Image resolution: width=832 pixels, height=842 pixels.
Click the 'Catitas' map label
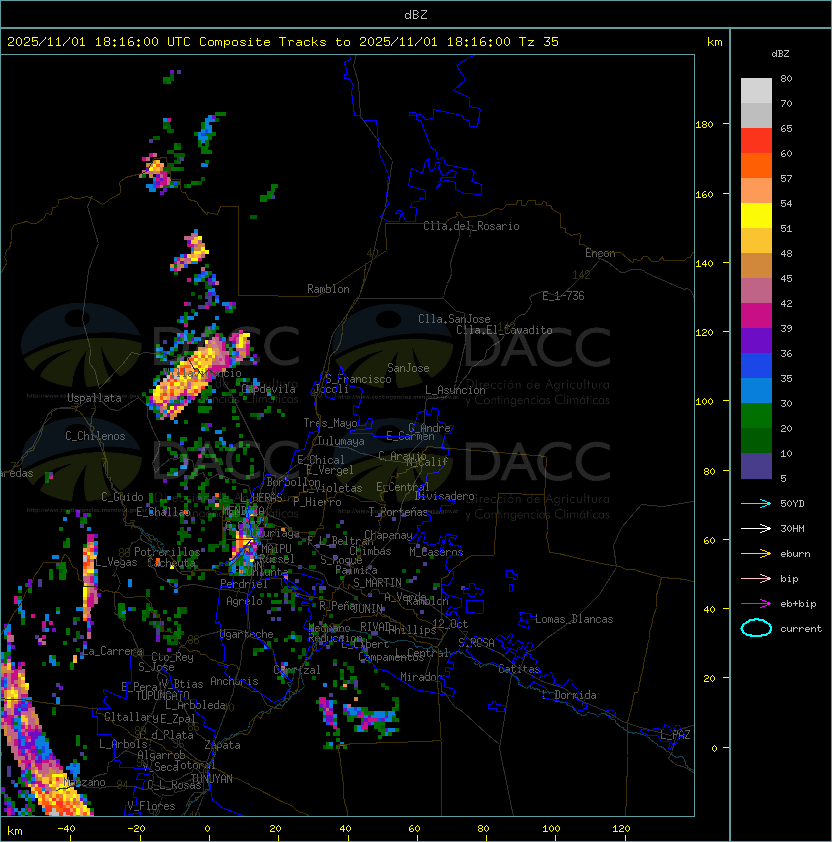[519, 669]
